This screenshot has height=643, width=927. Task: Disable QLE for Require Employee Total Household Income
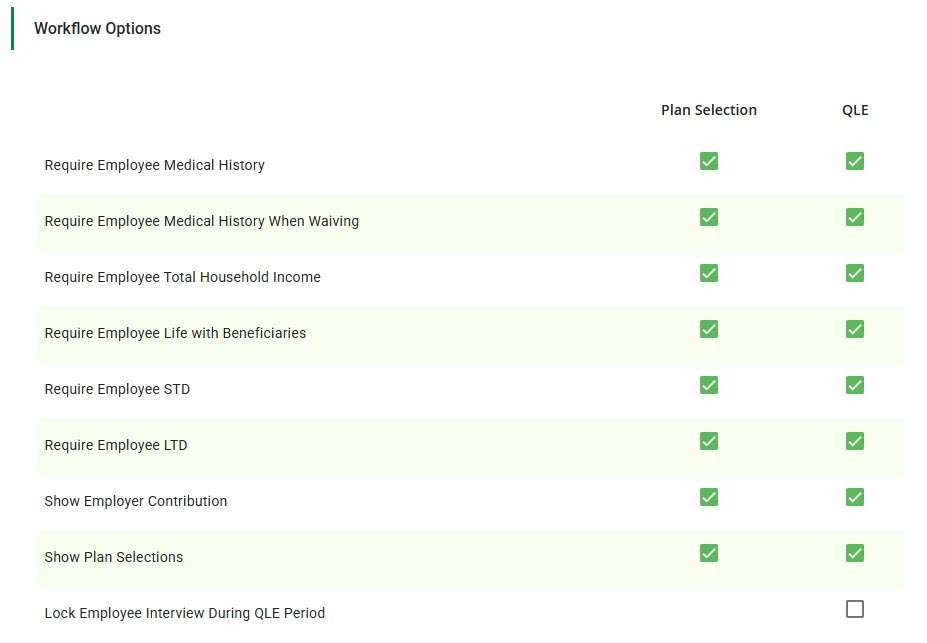855,273
